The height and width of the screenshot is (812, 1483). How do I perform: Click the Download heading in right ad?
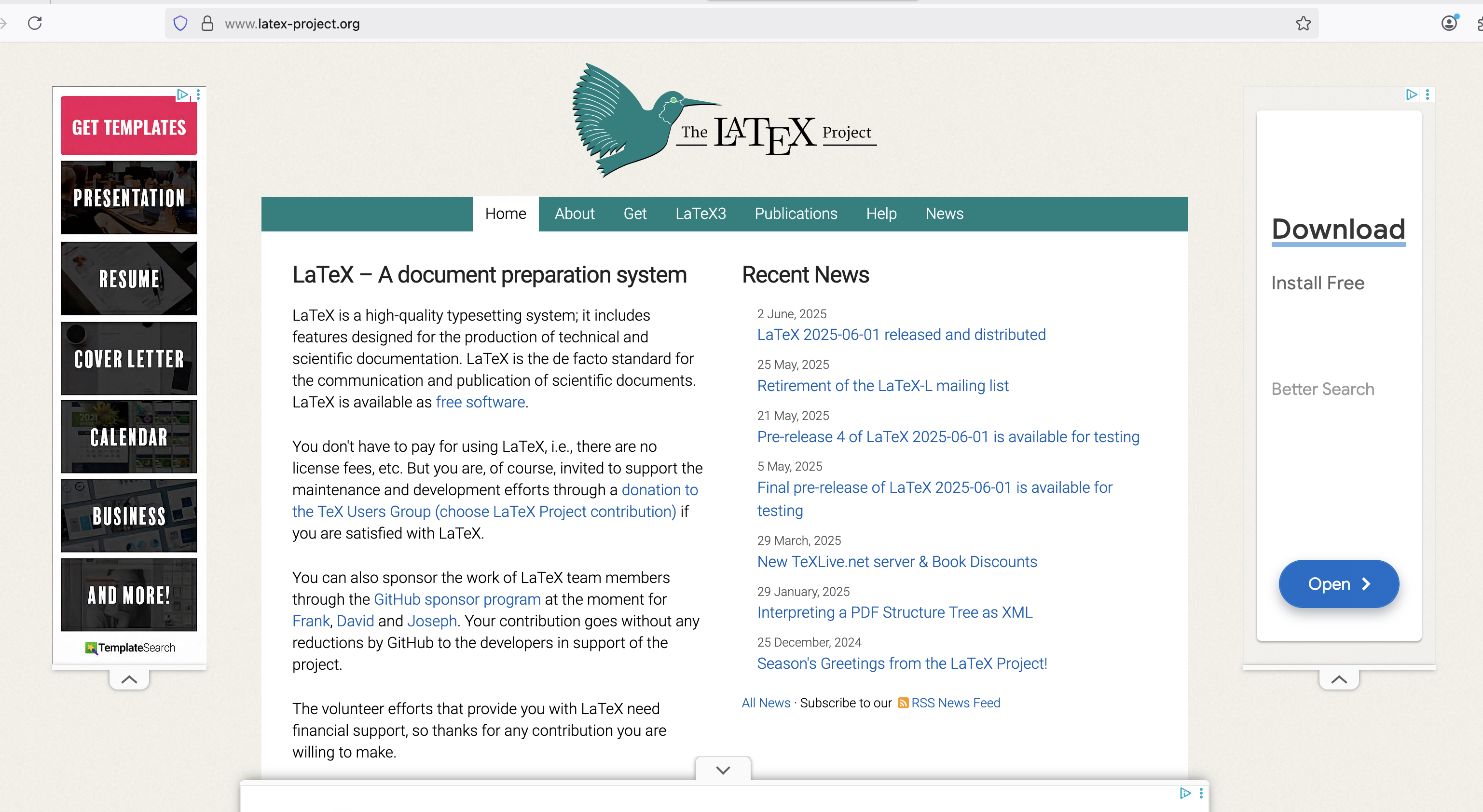(x=1338, y=230)
